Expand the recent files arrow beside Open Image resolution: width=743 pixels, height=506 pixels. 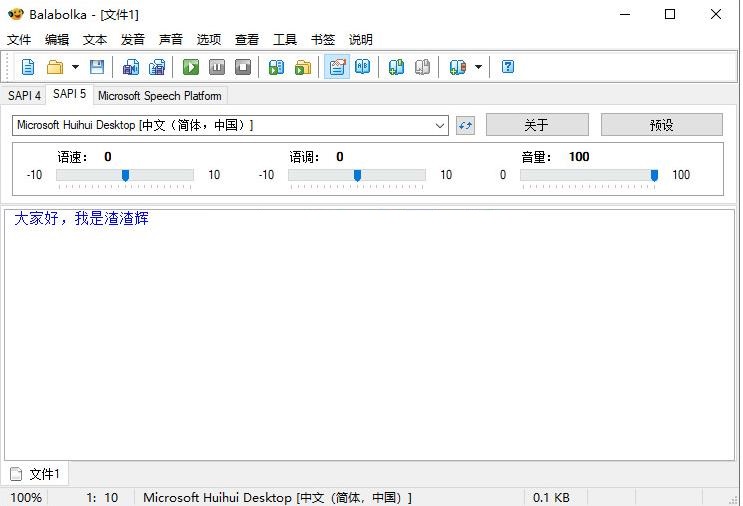point(75,67)
